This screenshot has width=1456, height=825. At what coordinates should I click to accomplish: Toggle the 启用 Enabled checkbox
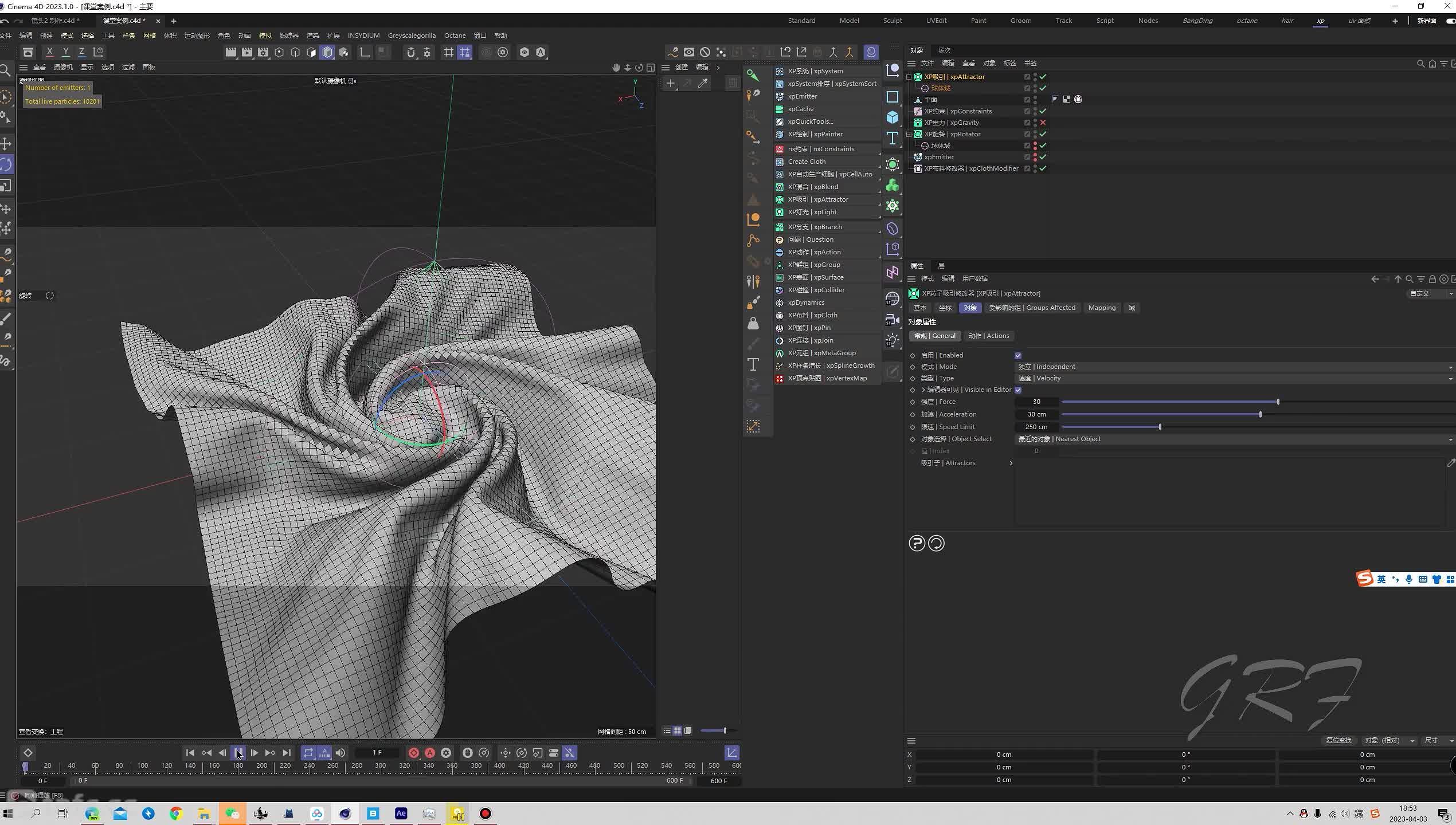1018,355
